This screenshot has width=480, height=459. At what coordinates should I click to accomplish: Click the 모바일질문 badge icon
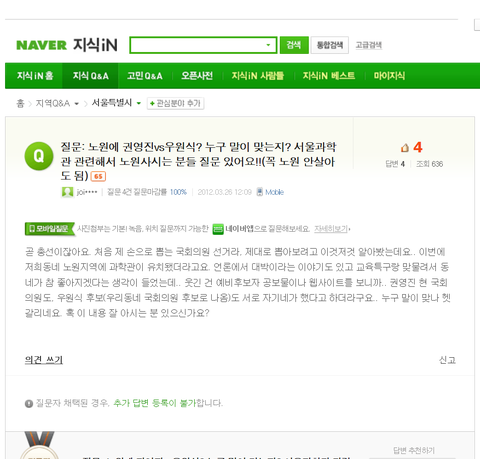tap(50, 229)
